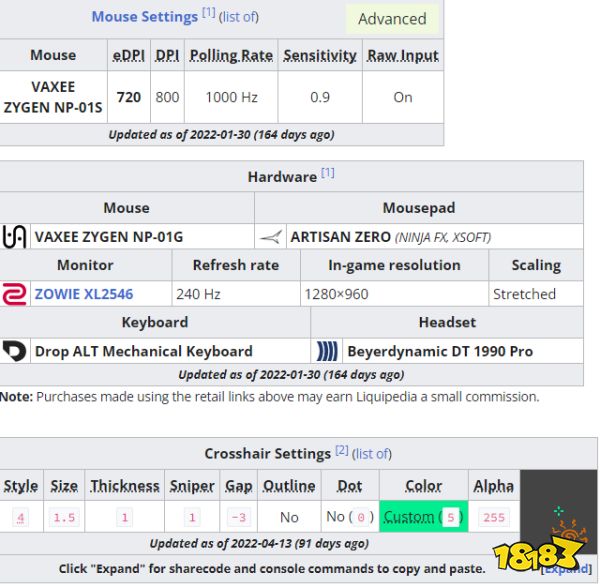Select the Stretched scaling cell

[536, 294]
